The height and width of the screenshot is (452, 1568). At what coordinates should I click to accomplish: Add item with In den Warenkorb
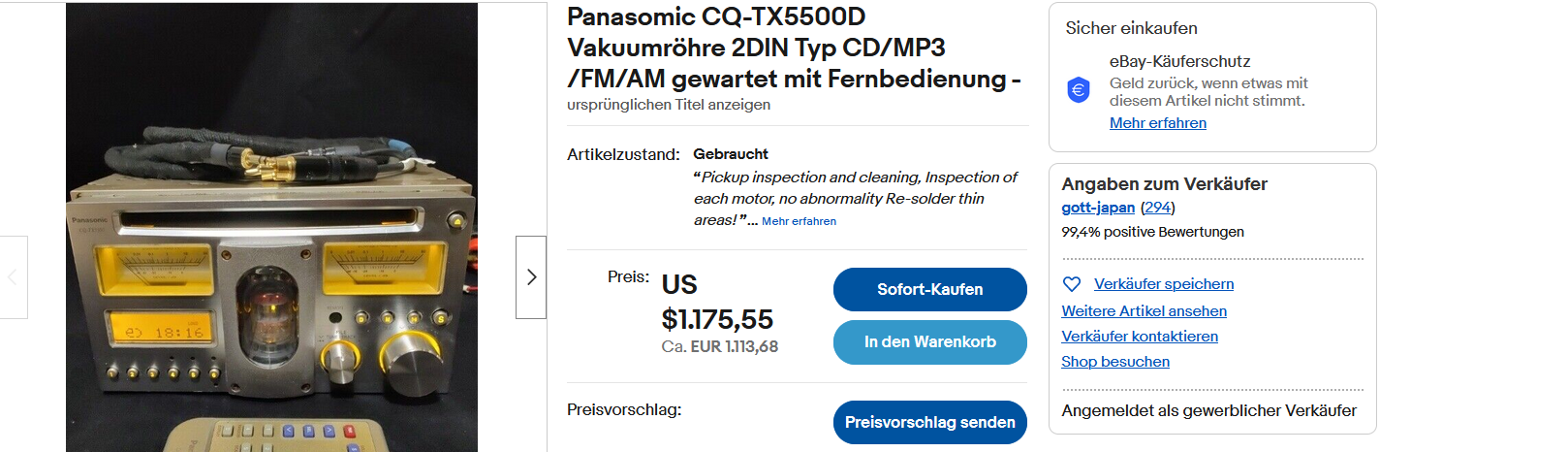point(930,342)
